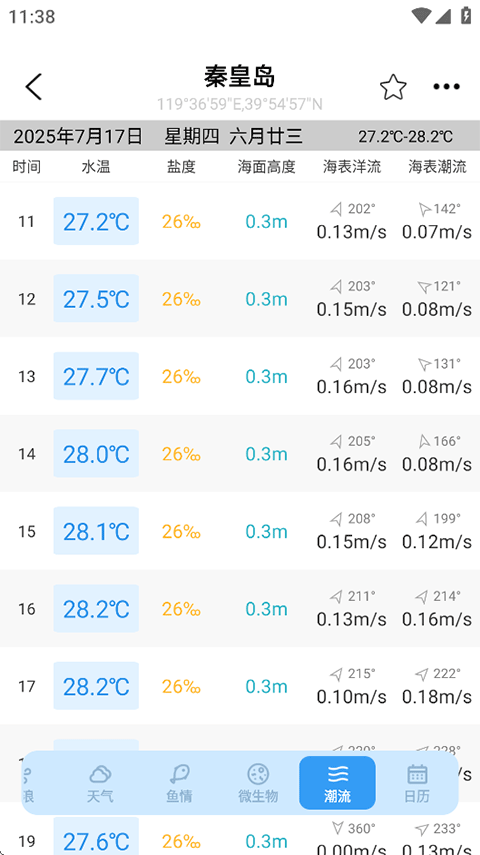Open the 鱼情 fish icon tab
The width and height of the screenshot is (480, 855).
pyautogui.click(x=179, y=783)
